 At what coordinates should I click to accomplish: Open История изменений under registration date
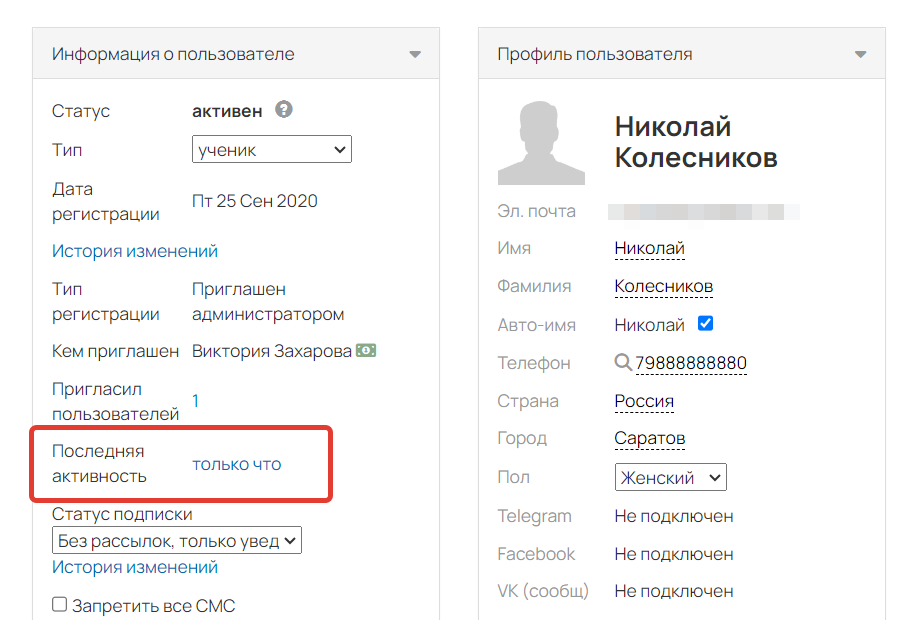coord(134,251)
